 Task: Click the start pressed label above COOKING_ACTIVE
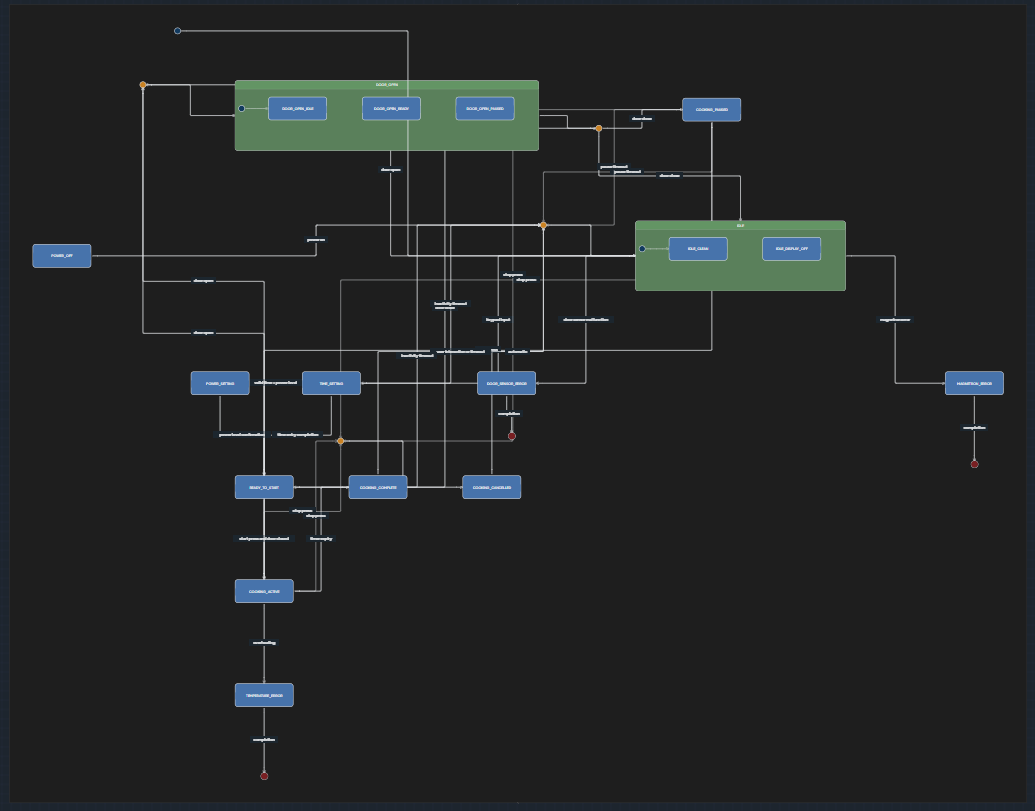point(264,538)
